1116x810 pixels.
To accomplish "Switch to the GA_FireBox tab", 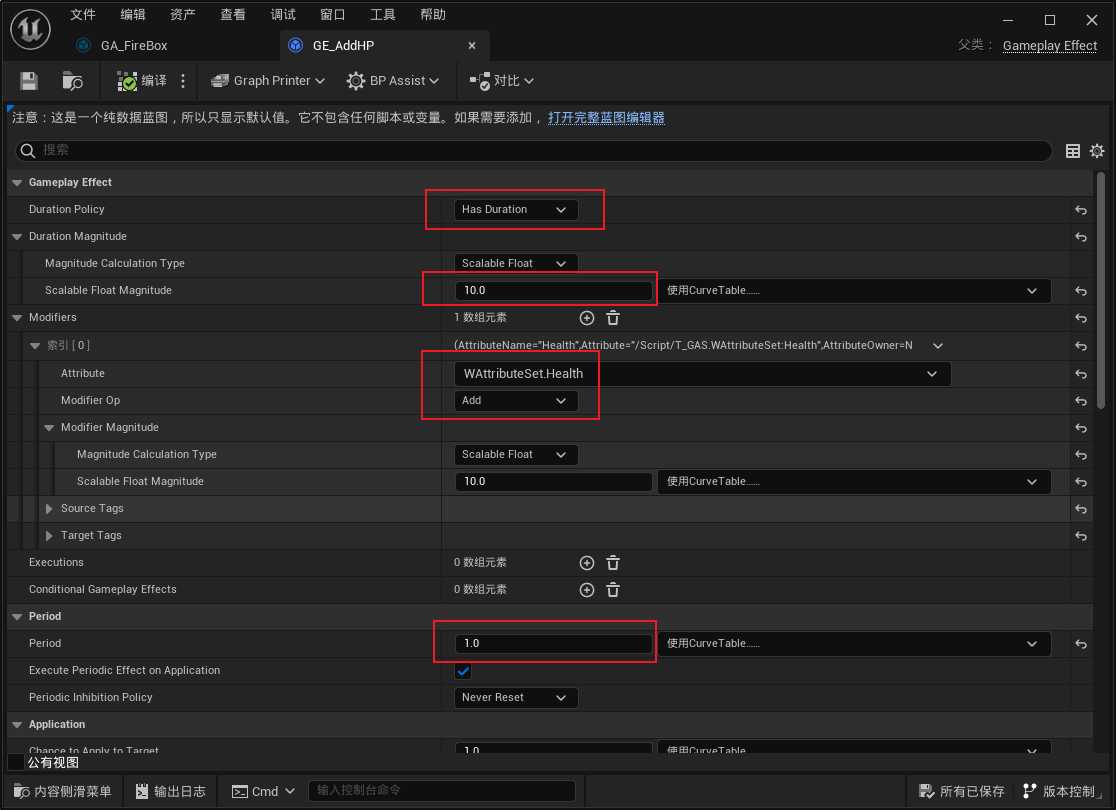I will 134,46.
